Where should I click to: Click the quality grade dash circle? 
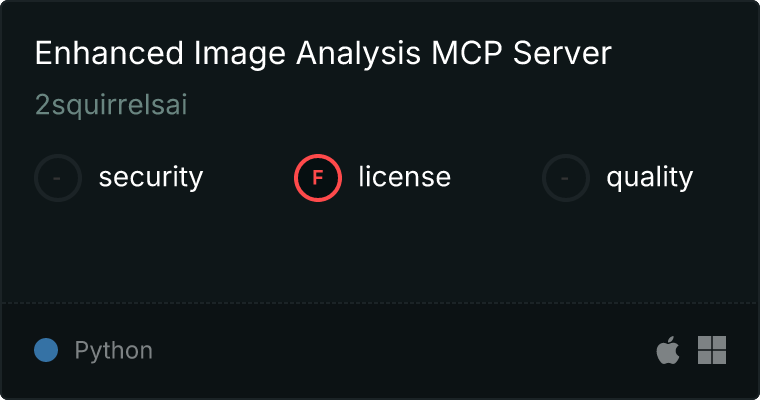click(x=566, y=178)
